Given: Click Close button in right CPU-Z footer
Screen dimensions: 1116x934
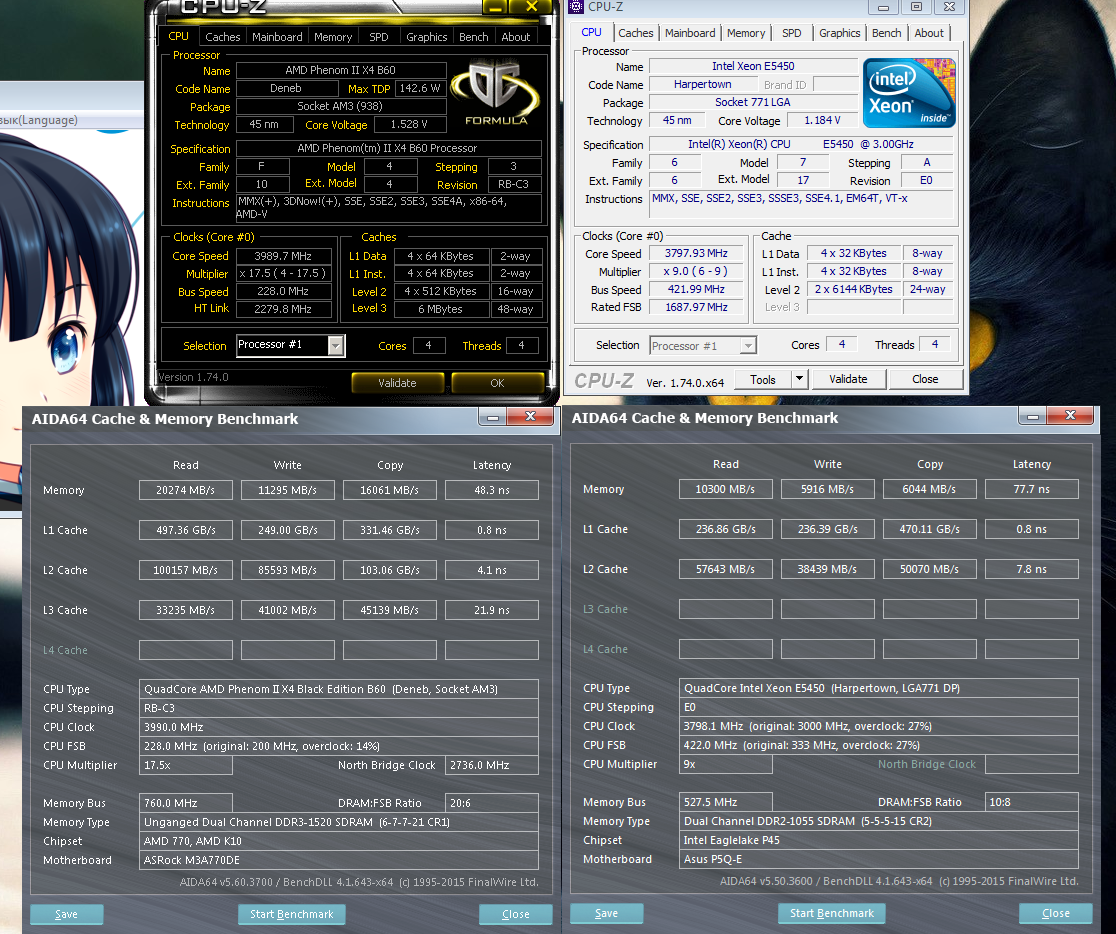Looking at the screenshot, I should (925, 379).
